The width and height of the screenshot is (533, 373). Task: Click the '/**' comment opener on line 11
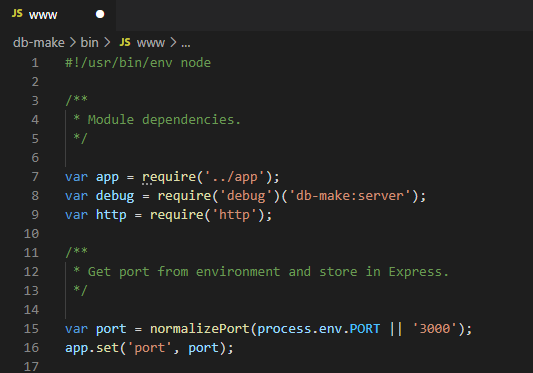tap(76, 252)
